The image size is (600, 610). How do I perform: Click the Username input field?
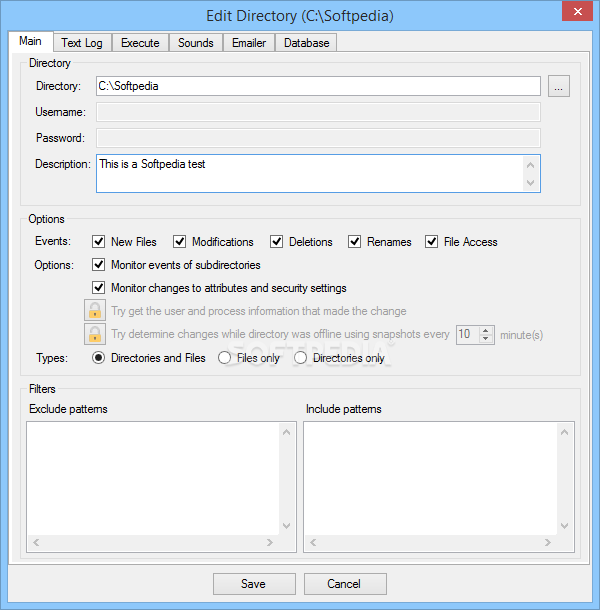(x=318, y=112)
